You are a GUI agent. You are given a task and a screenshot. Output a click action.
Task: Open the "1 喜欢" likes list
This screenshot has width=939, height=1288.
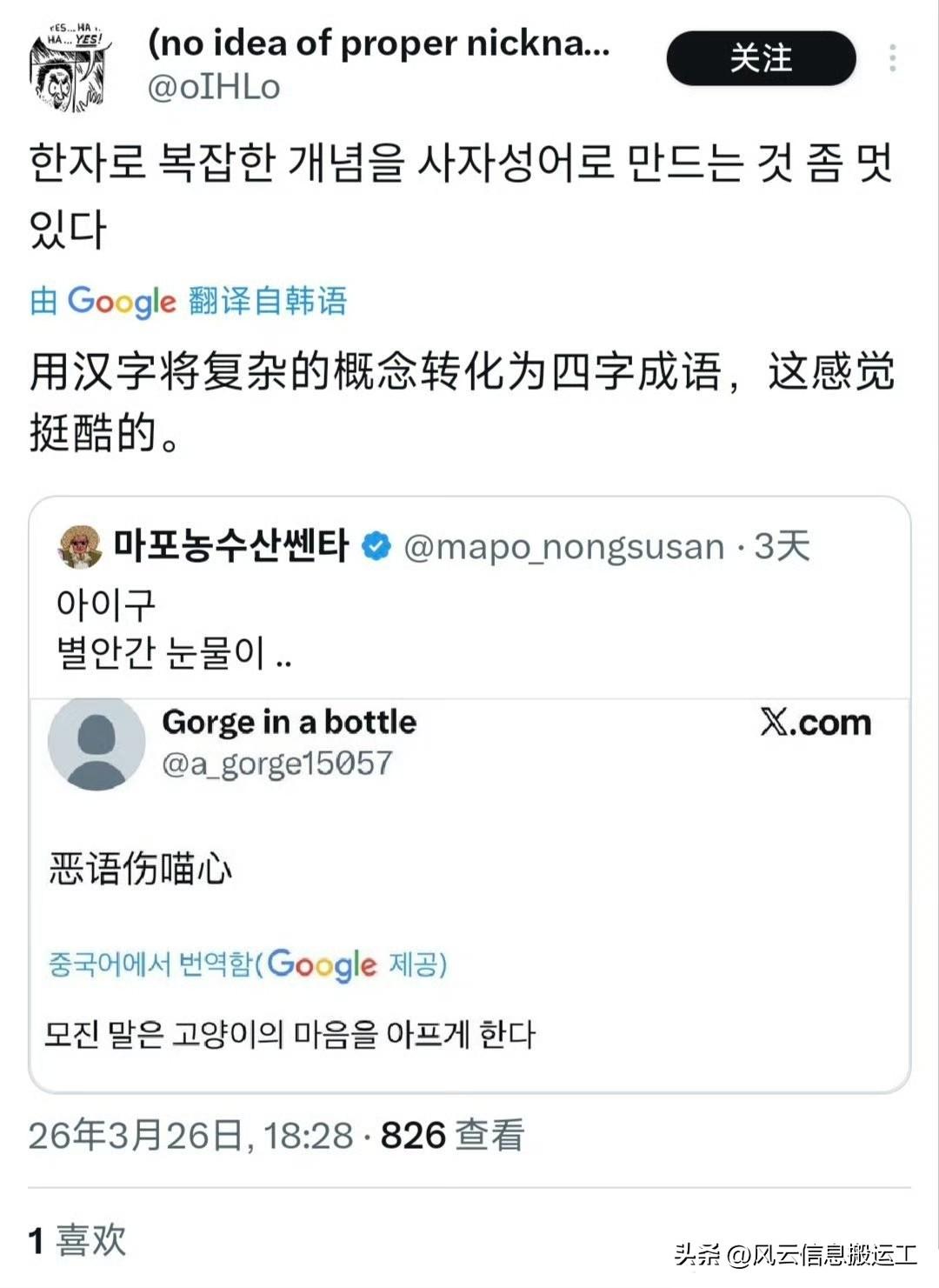77,1240
